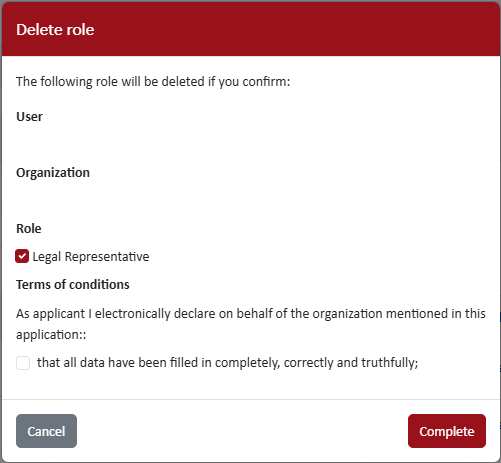Click 'The following role will be deleted' text
The width and height of the screenshot is (501, 463).
pos(153,82)
